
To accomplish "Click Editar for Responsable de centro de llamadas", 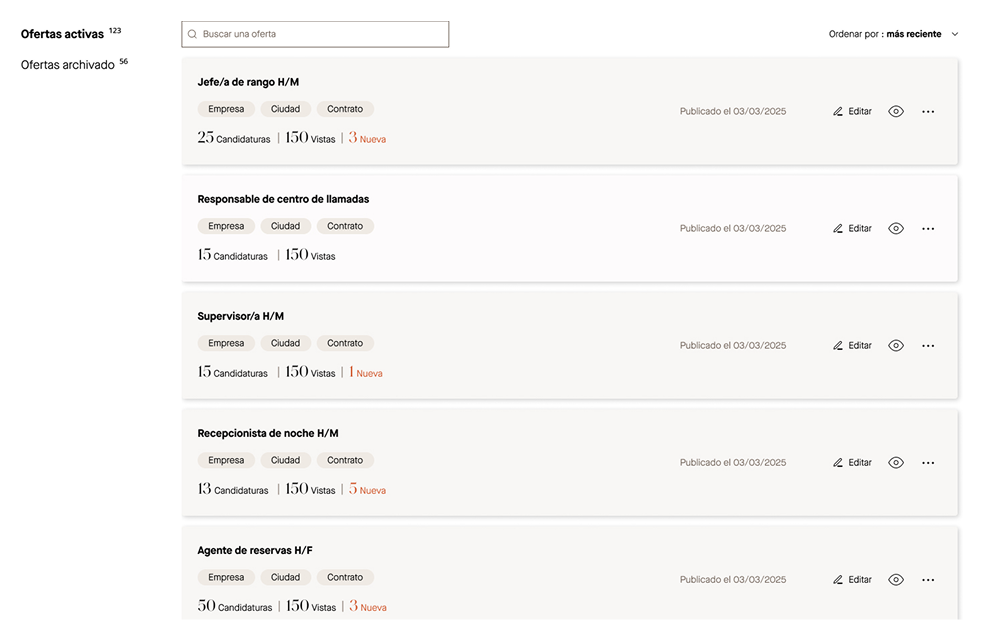I will pyautogui.click(x=859, y=229).
